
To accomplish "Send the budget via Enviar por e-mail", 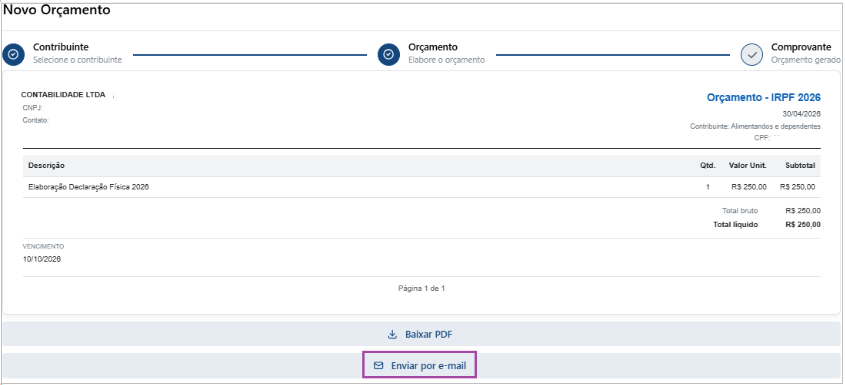I will coord(422,366).
